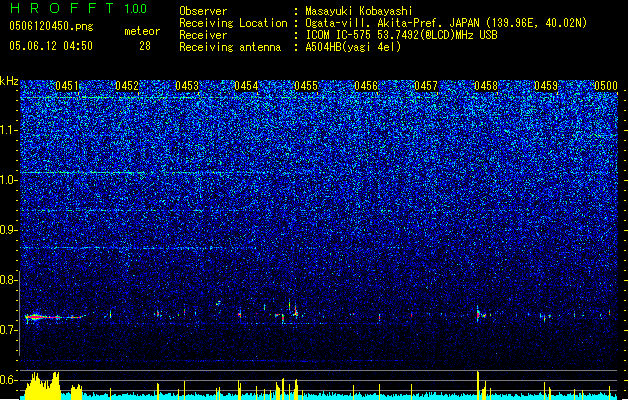Click the long red meteor echo near 0451
The height and width of the screenshot is (400, 629).
[55, 317]
